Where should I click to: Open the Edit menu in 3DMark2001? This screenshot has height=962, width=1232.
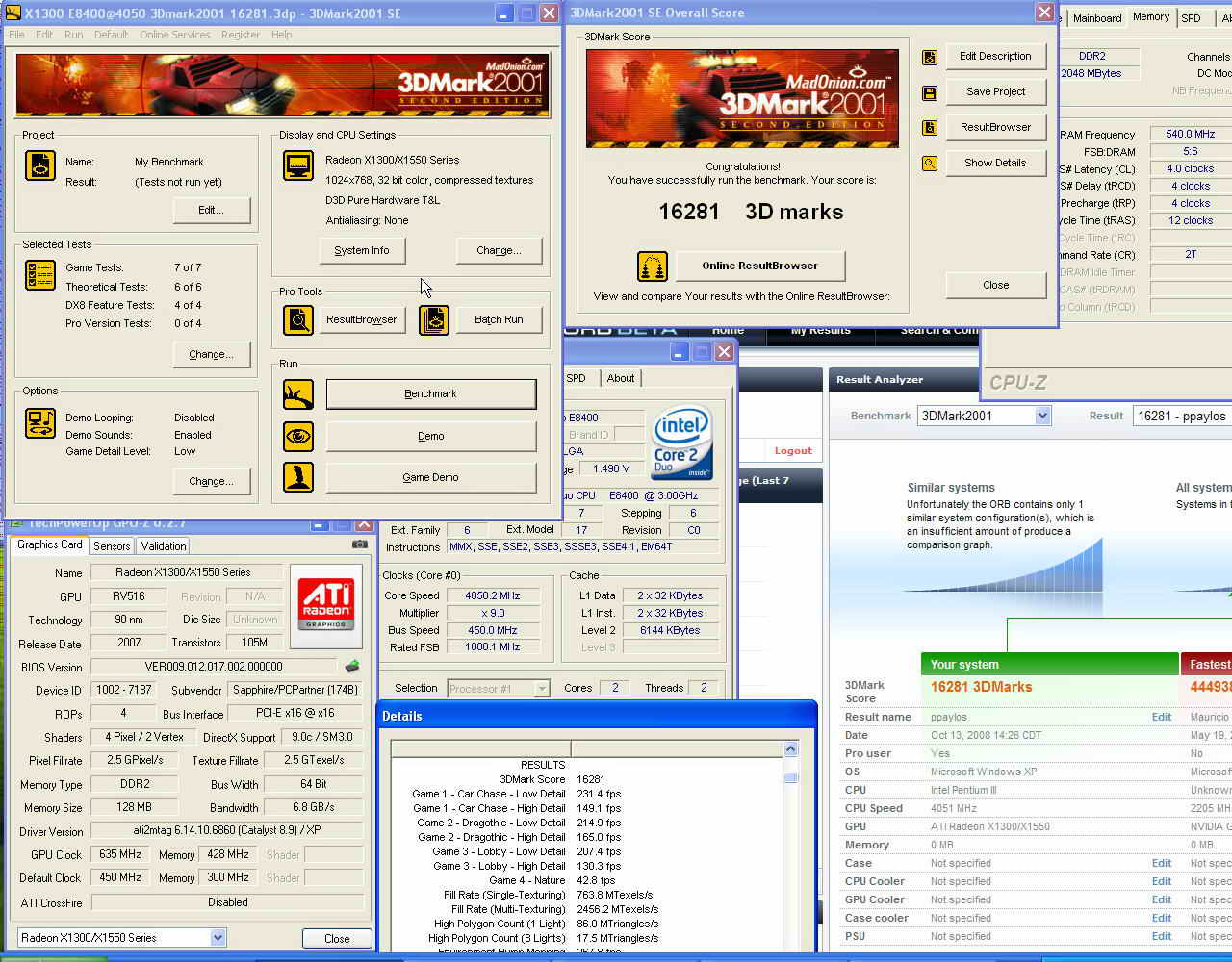point(44,35)
